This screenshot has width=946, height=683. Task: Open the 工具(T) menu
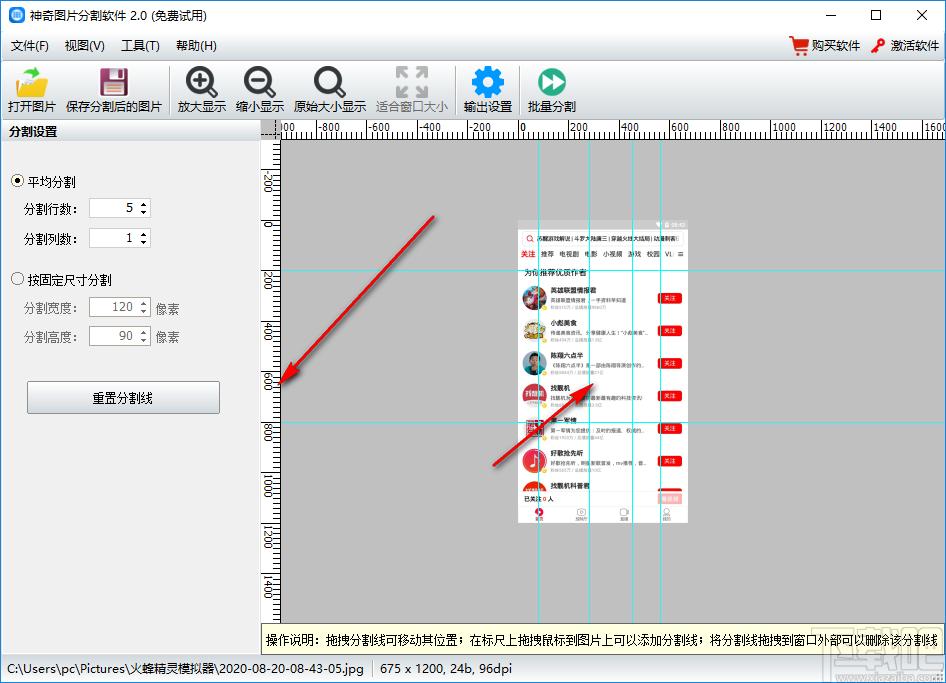(140, 46)
